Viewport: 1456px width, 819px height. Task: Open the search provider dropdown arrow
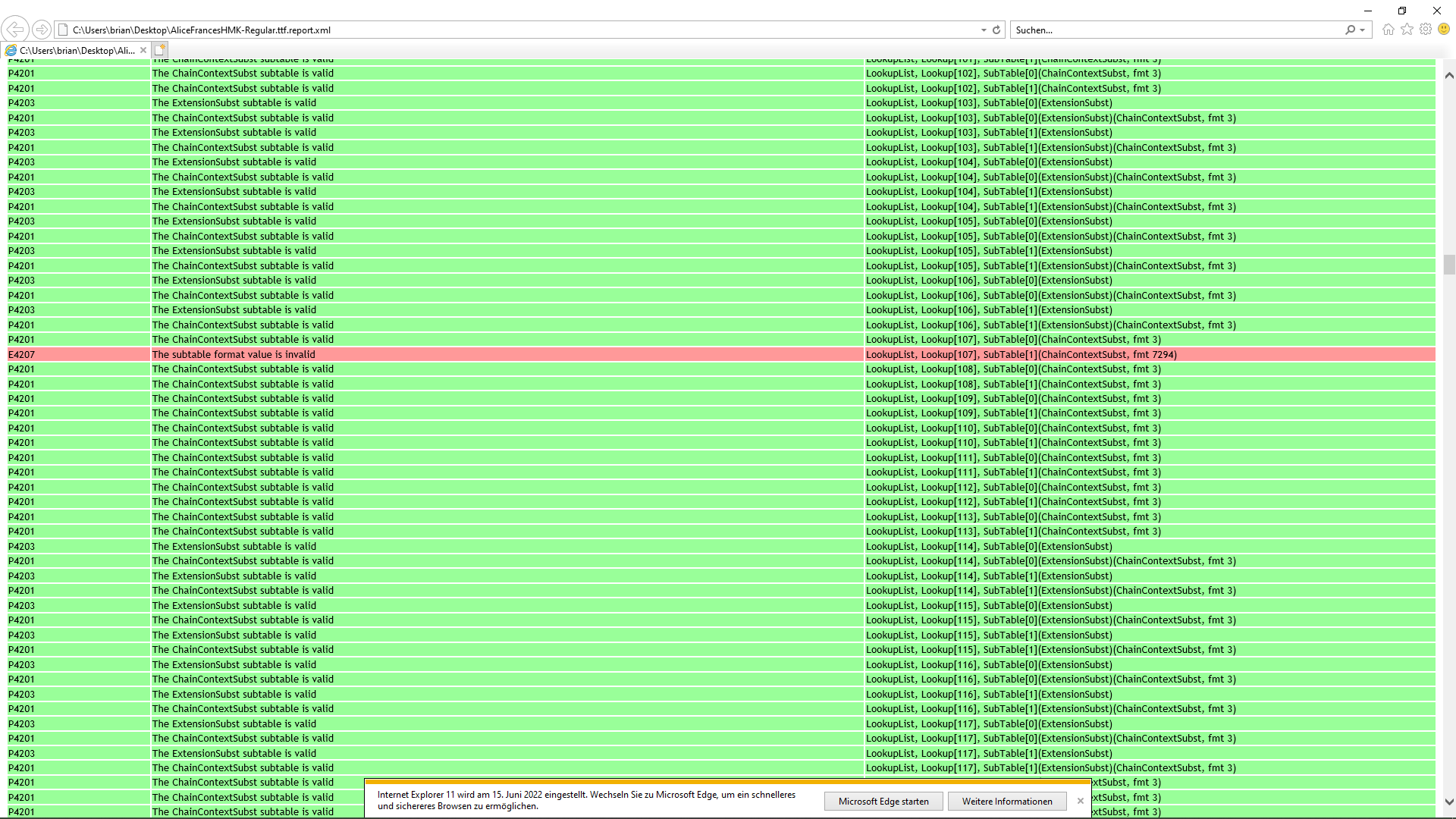pos(1361,30)
